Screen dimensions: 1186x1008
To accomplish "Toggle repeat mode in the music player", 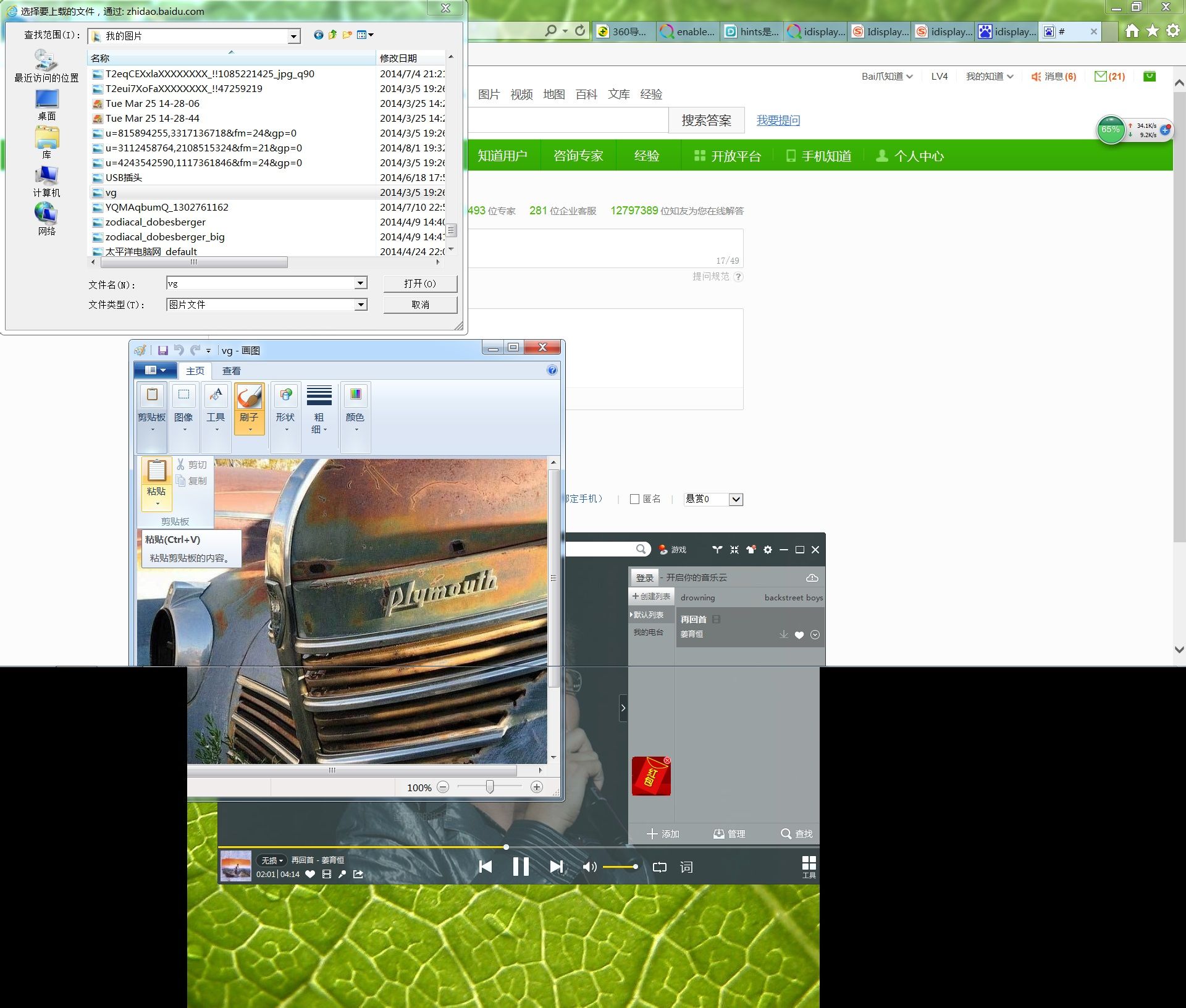I will pyautogui.click(x=659, y=867).
